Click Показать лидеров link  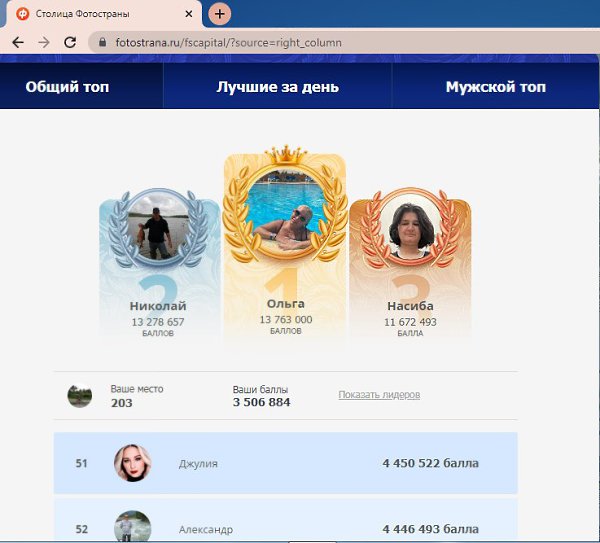(379, 395)
